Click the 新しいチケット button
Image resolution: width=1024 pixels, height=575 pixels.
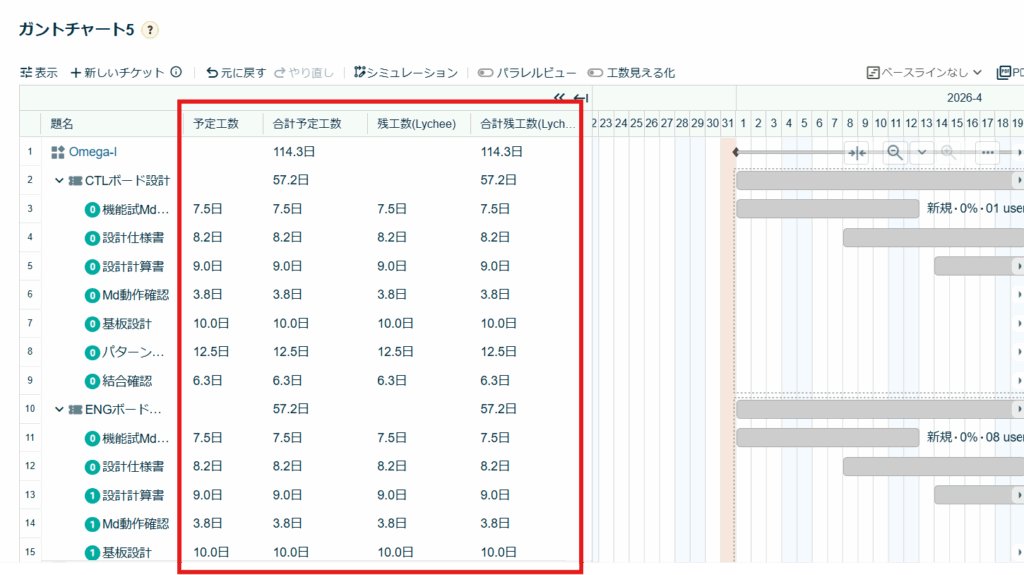[117, 73]
